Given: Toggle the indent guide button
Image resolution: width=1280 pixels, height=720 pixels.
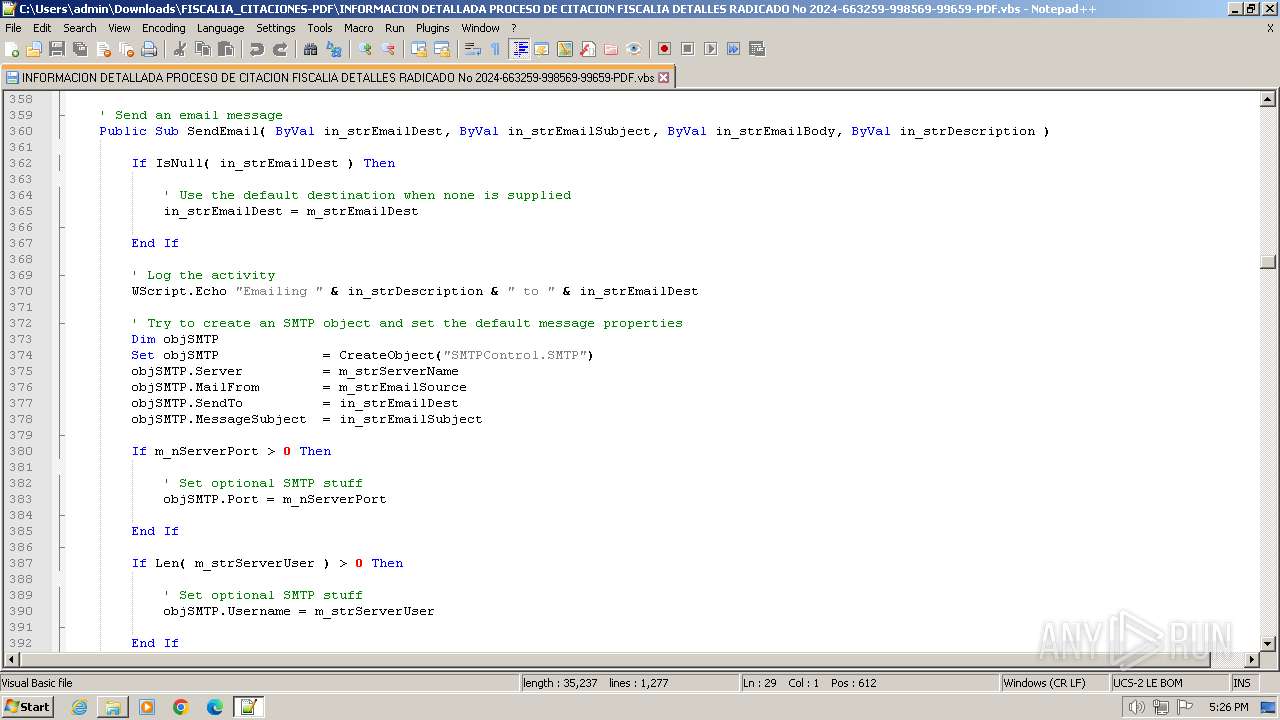Looking at the screenshot, I should tap(520, 49).
